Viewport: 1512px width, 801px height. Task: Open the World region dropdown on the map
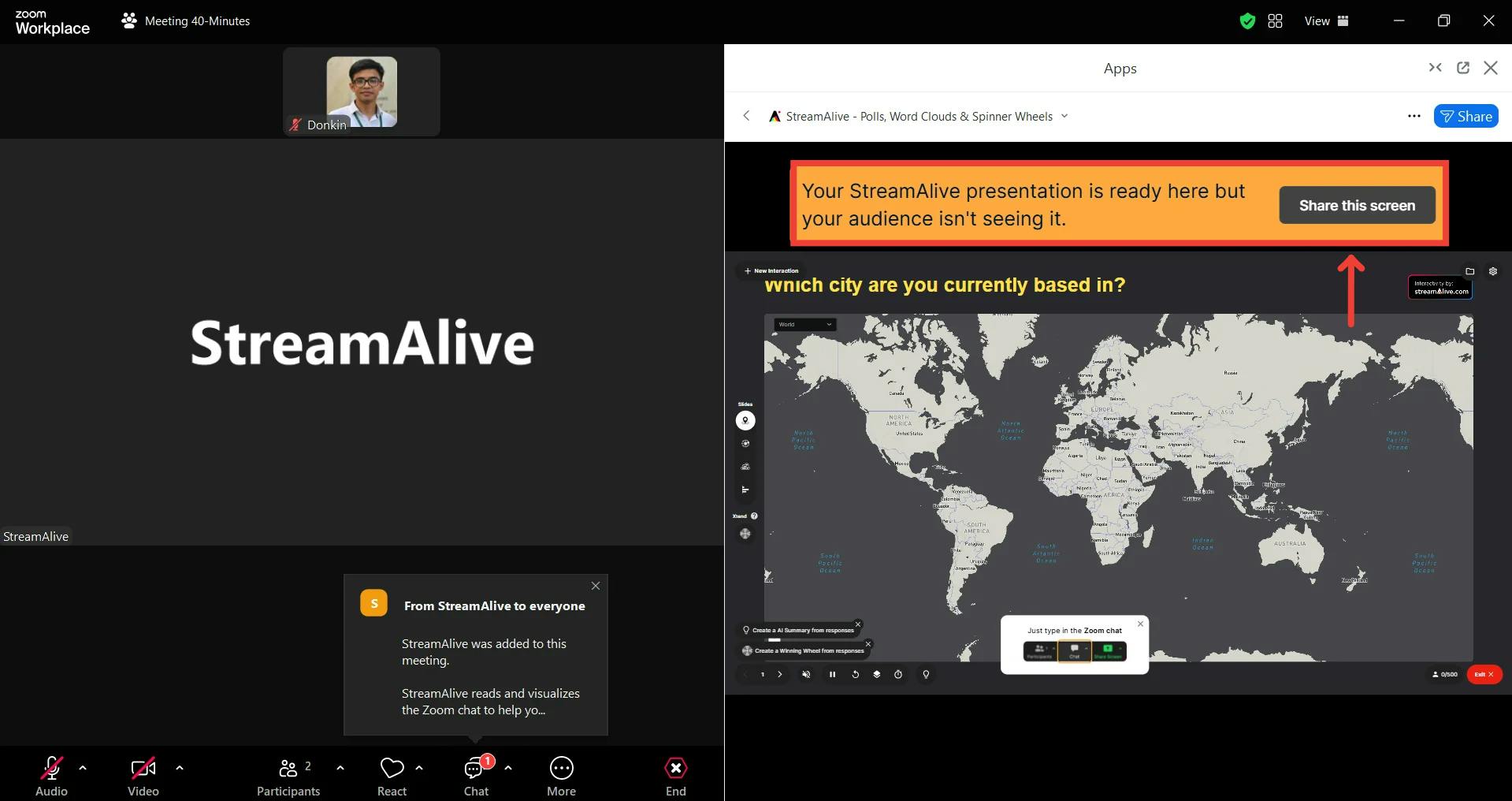[804, 324]
